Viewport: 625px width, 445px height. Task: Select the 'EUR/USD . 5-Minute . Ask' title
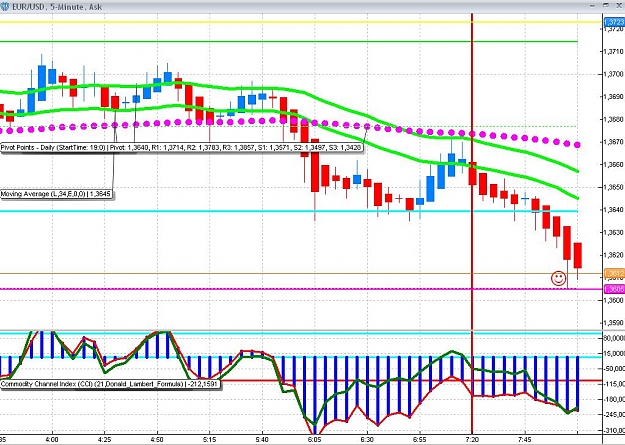click(x=57, y=7)
